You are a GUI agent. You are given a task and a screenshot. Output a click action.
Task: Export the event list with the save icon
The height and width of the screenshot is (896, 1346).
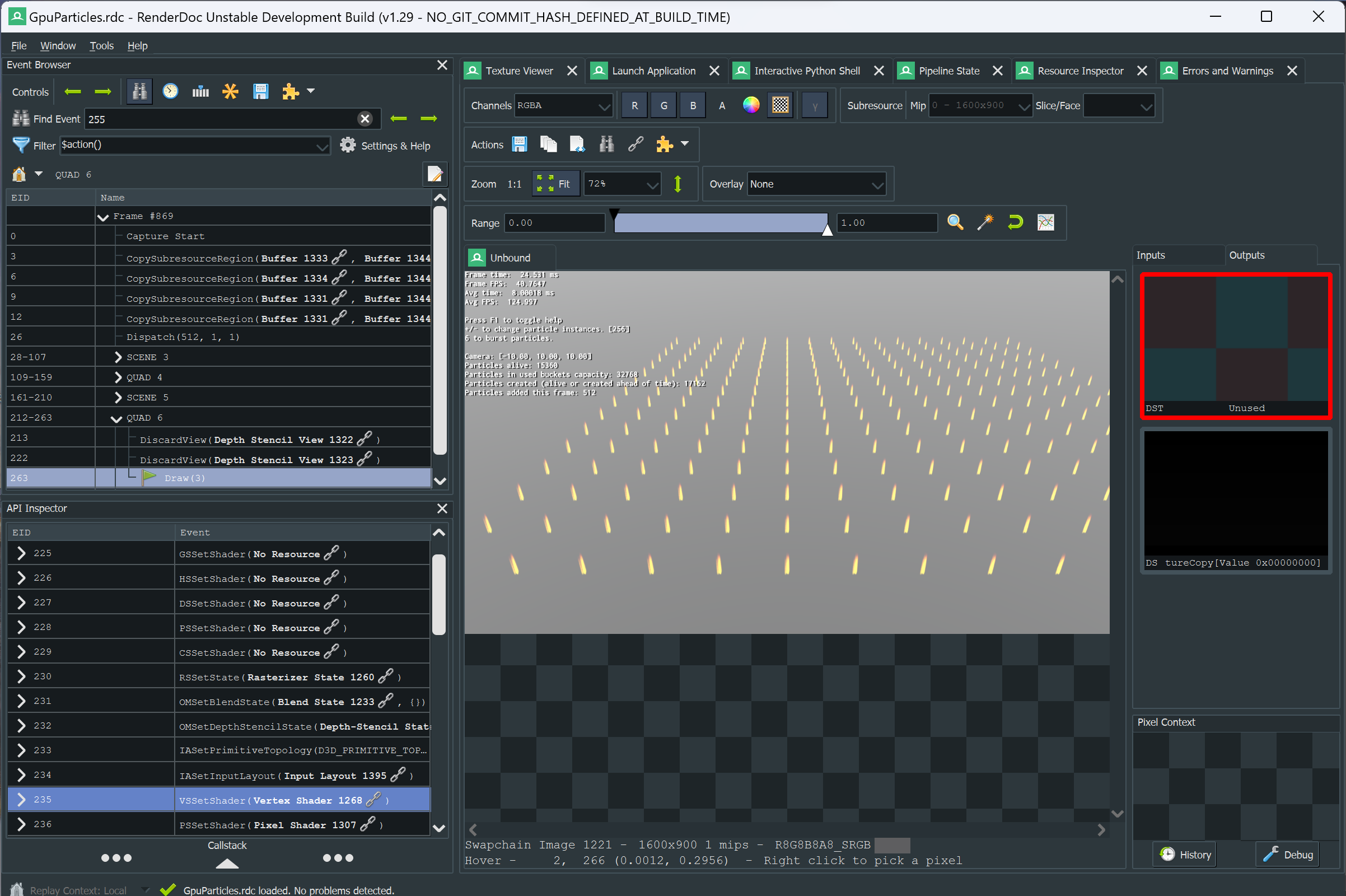click(261, 91)
